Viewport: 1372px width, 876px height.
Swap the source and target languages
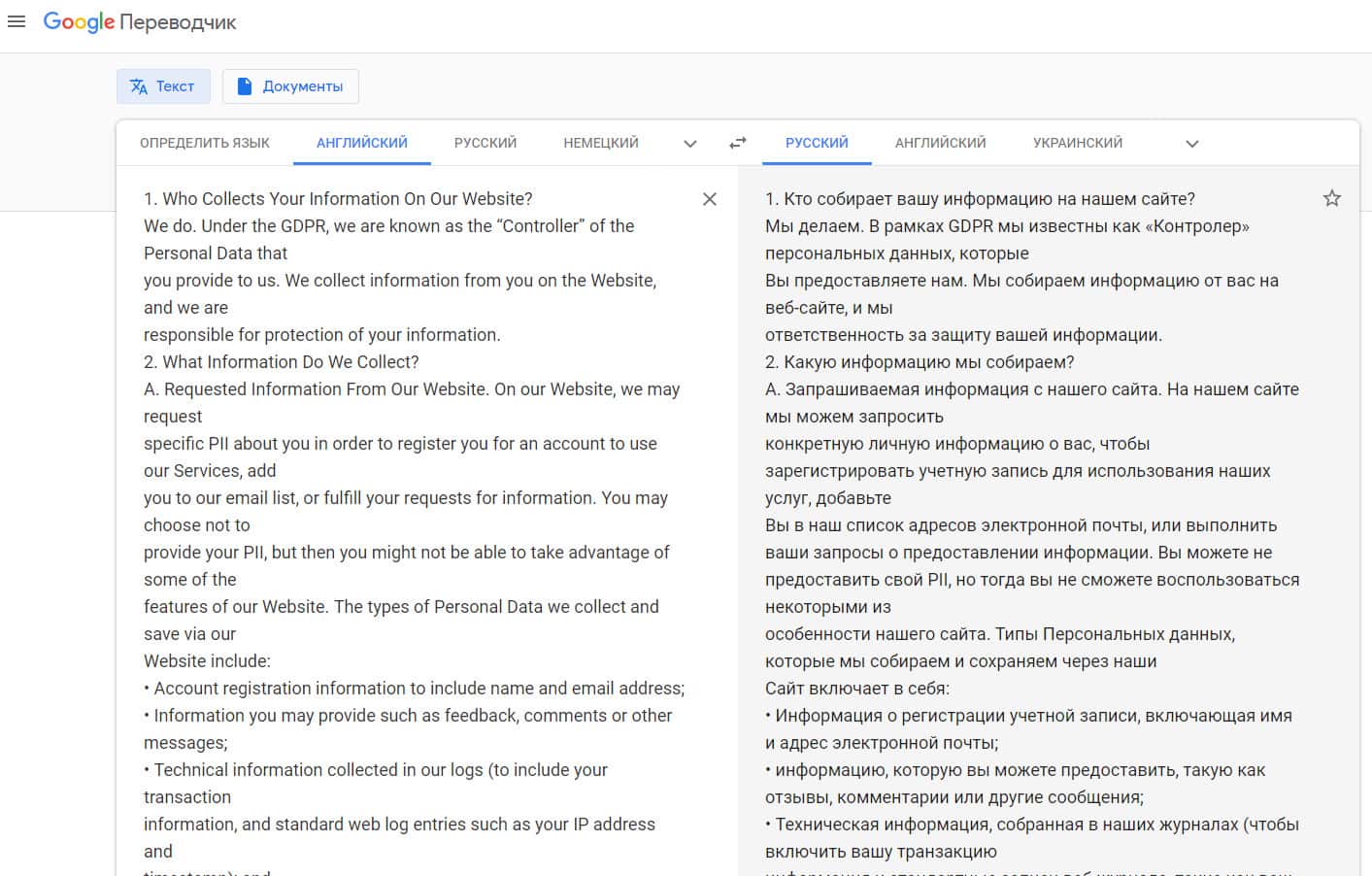pos(738,143)
